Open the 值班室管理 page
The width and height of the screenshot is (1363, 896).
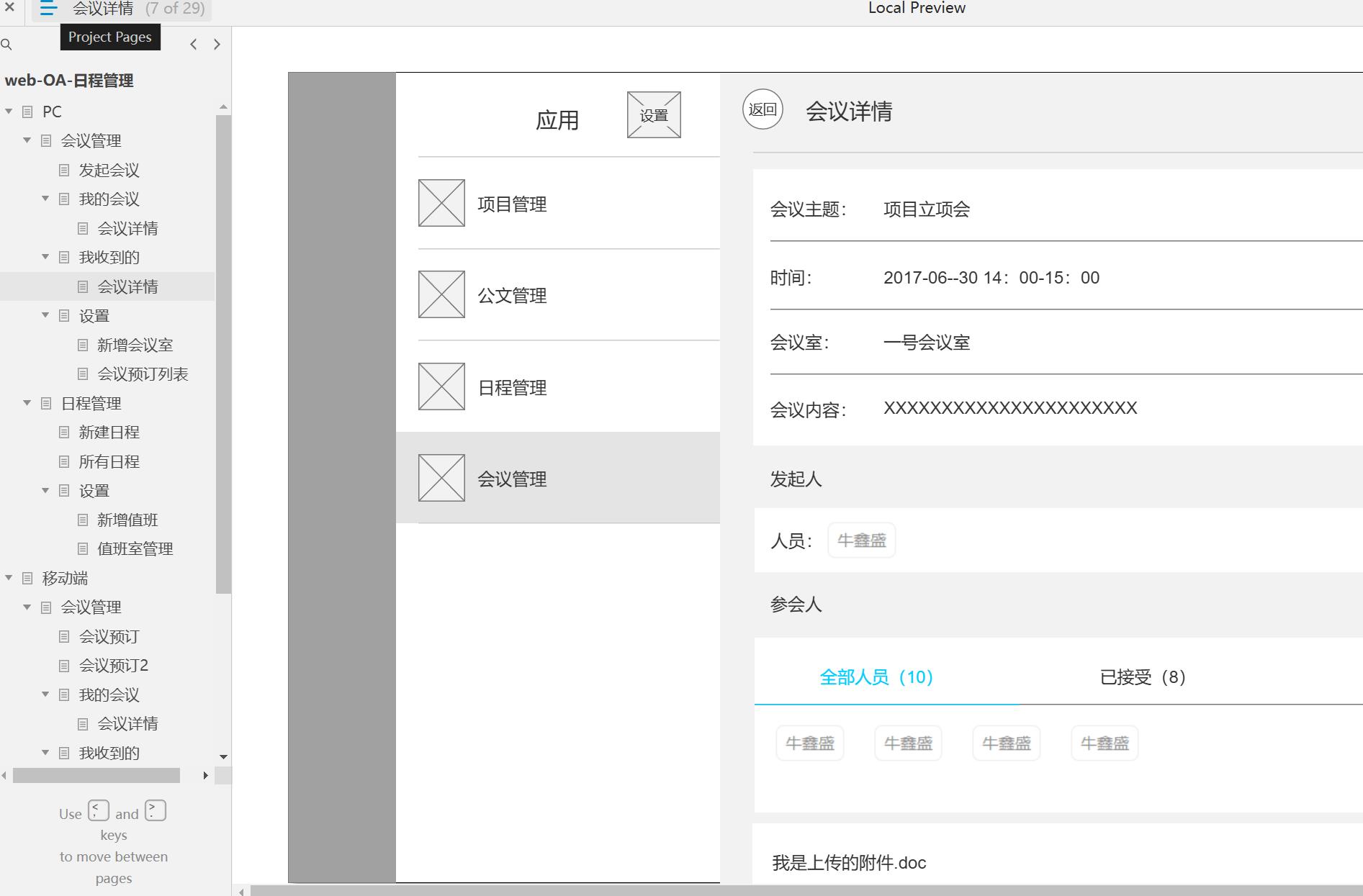135,549
